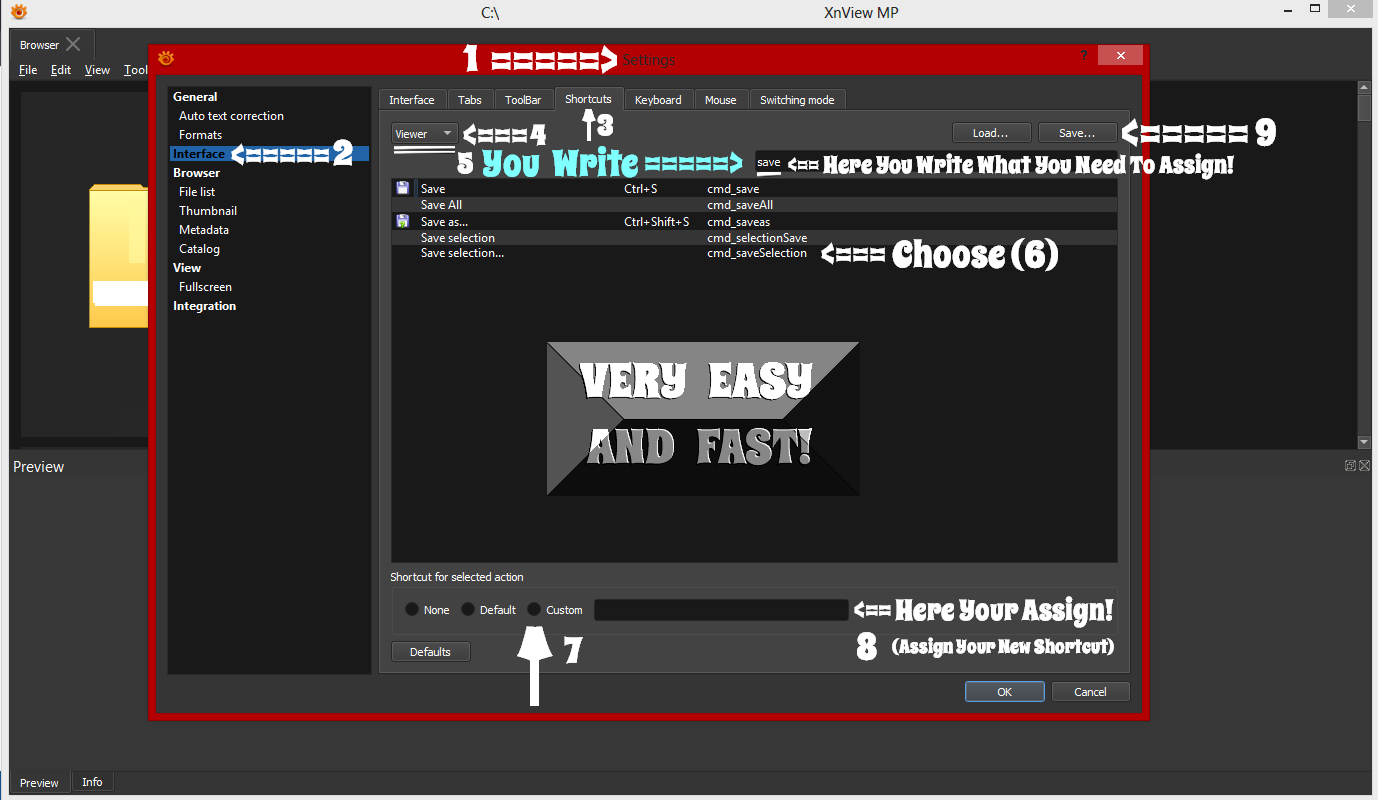The width and height of the screenshot is (1378, 800).
Task: Select the "Save All" action row
Action: (x=754, y=205)
